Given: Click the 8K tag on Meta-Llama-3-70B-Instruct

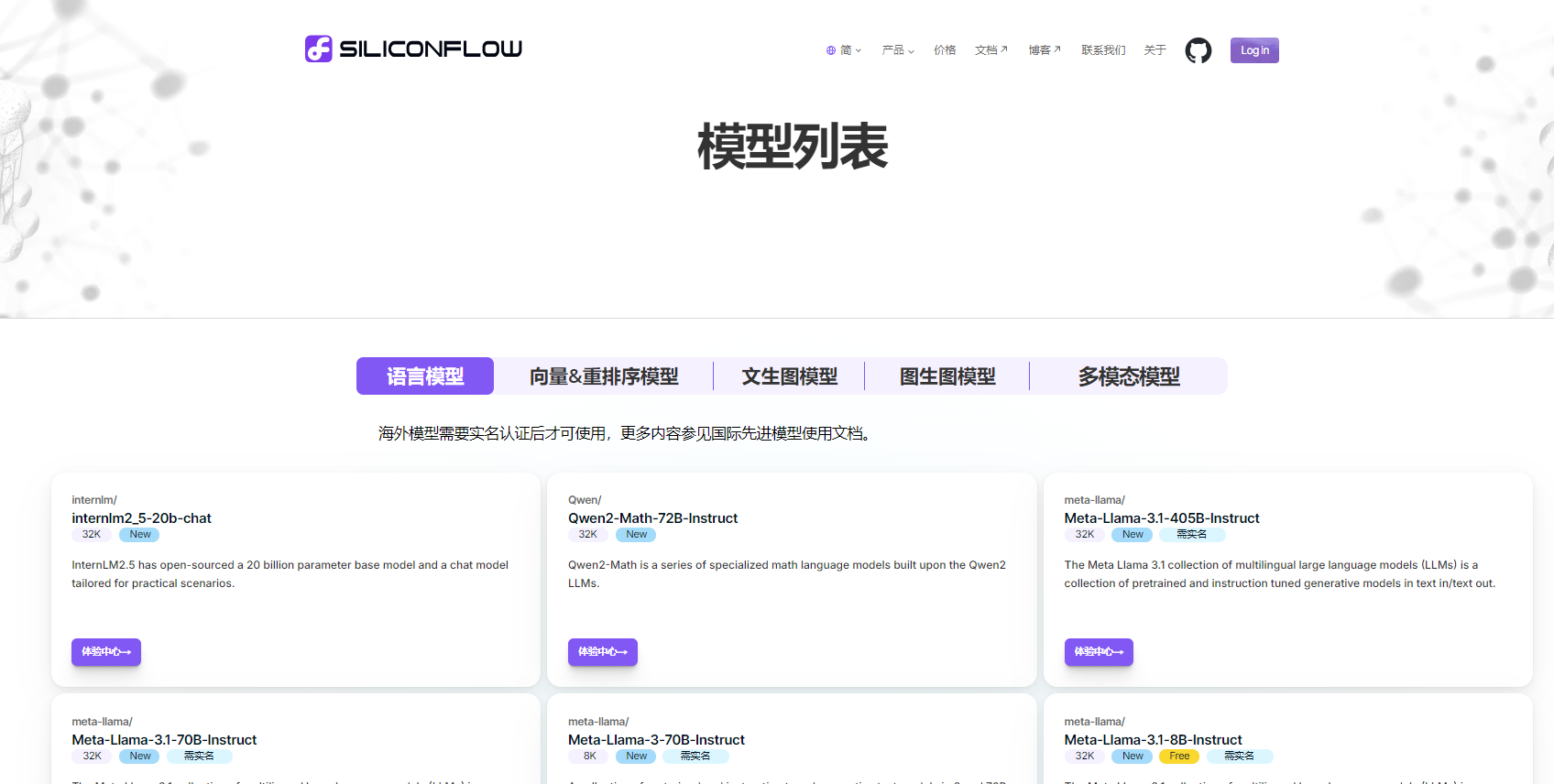Looking at the screenshot, I should pyautogui.click(x=589, y=757).
